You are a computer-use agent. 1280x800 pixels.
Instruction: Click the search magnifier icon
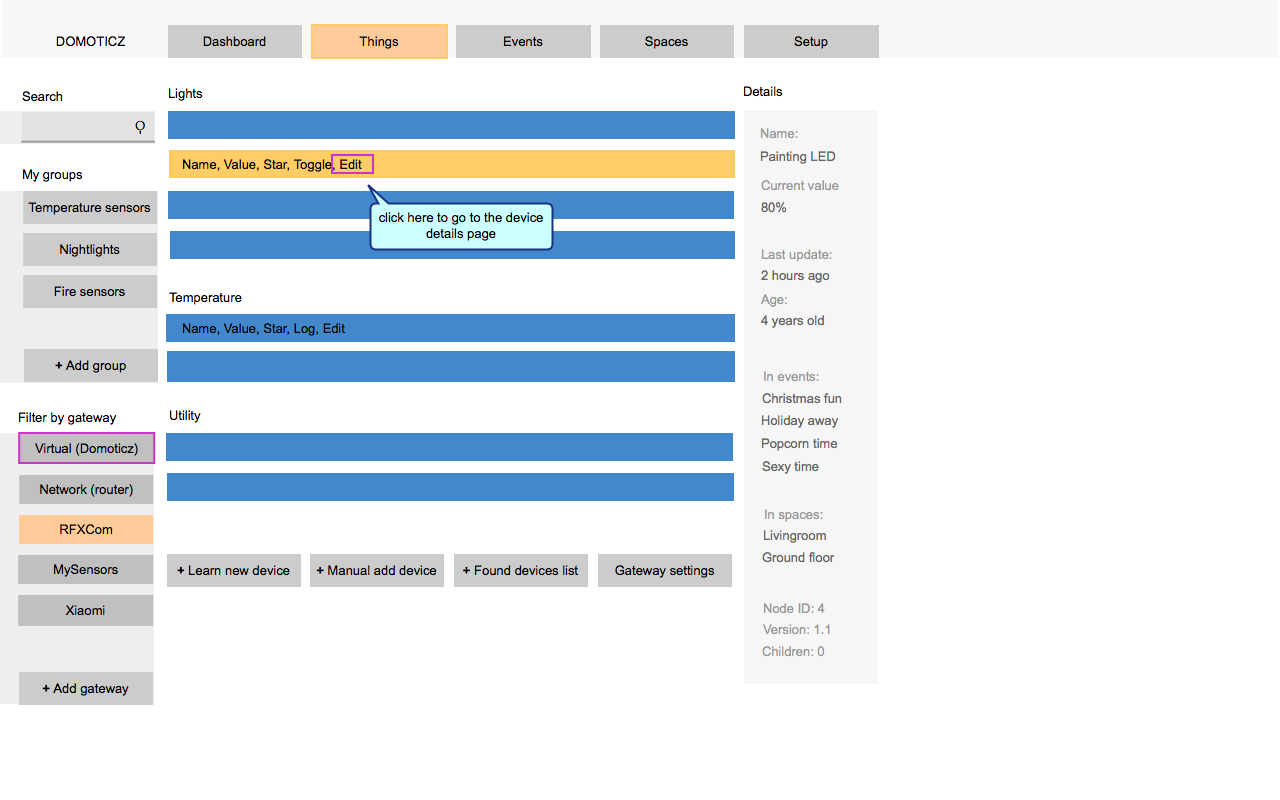140,127
